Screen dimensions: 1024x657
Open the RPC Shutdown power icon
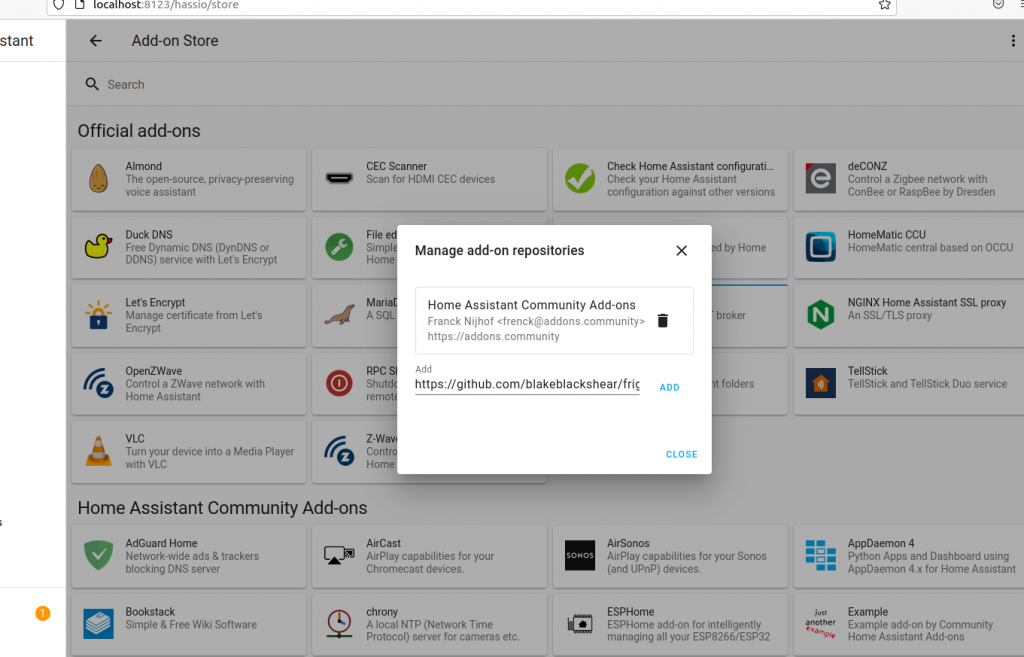coord(339,383)
